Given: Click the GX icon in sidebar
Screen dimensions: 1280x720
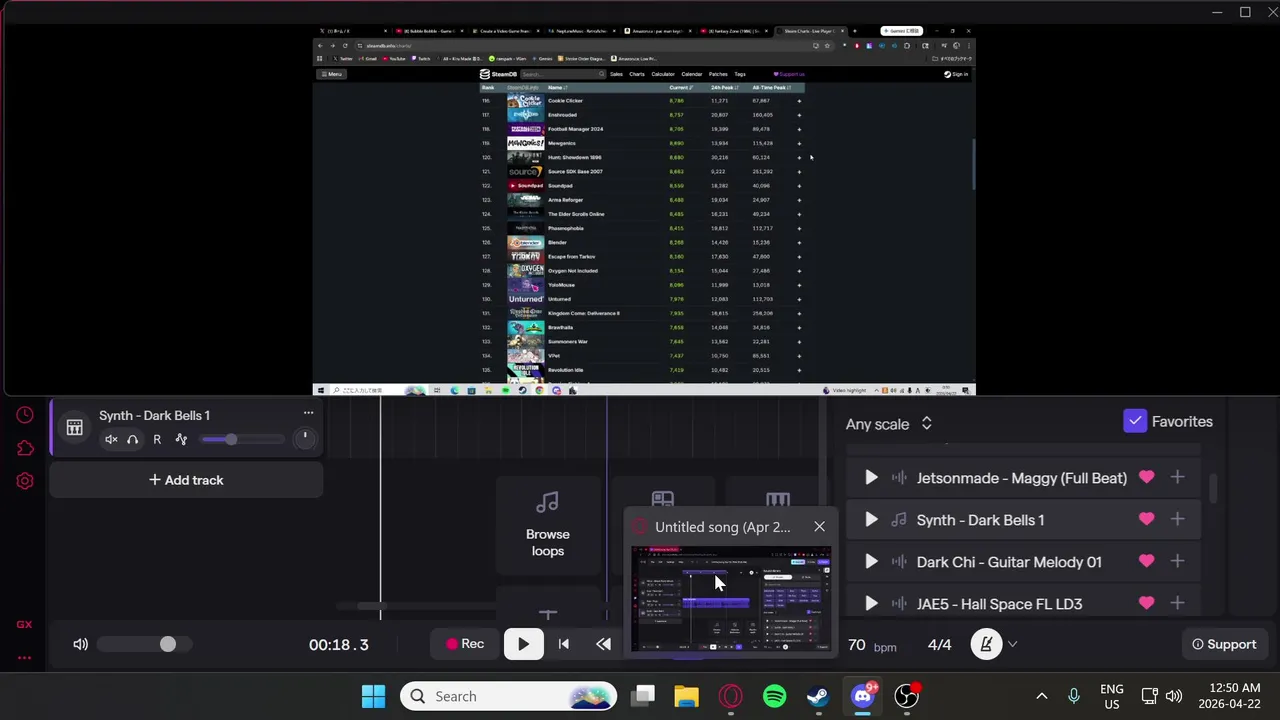Looking at the screenshot, I should pyautogui.click(x=24, y=624).
